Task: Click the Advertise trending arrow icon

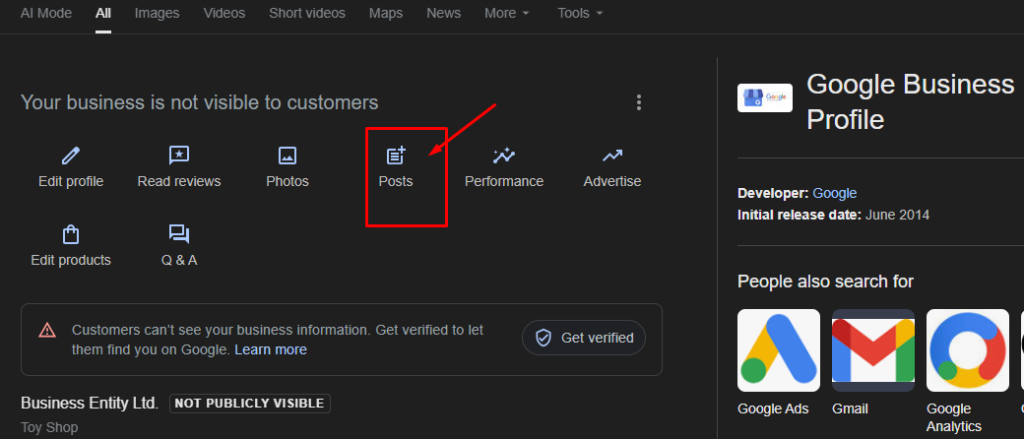Action: pos(612,156)
